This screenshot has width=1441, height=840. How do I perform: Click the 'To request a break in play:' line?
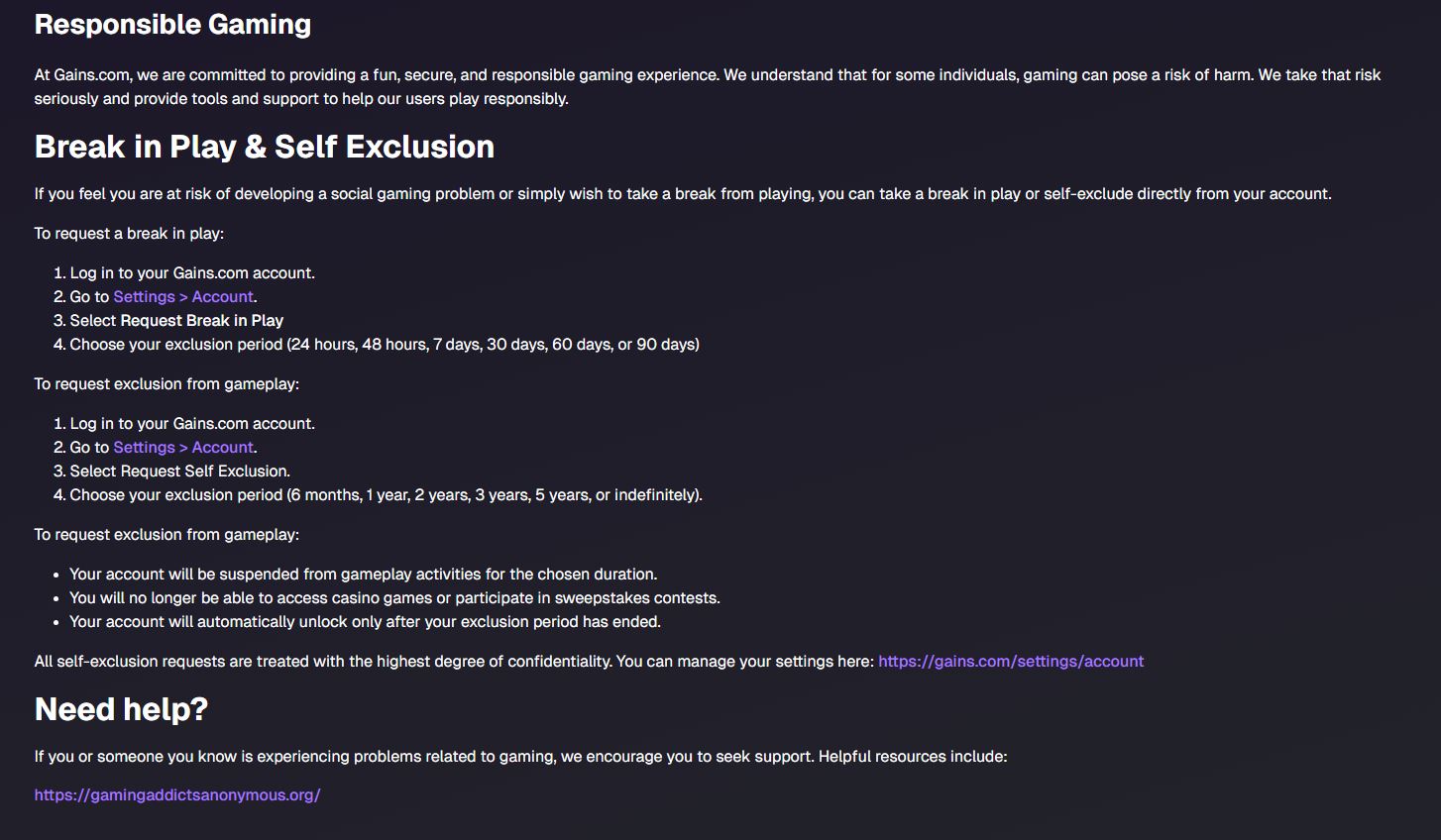coord(129,234)
